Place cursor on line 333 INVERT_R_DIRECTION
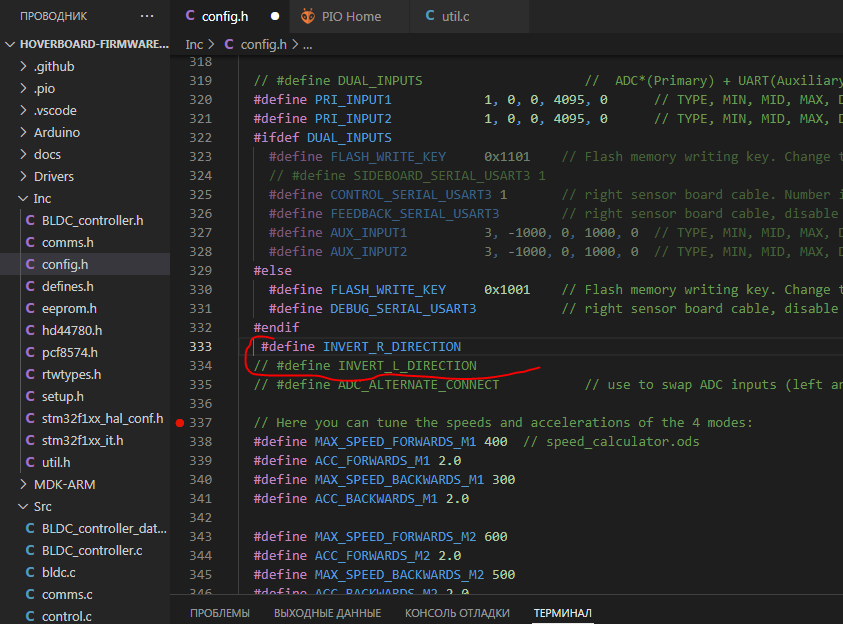The image size is (843, 624). (x=391, y=347)
